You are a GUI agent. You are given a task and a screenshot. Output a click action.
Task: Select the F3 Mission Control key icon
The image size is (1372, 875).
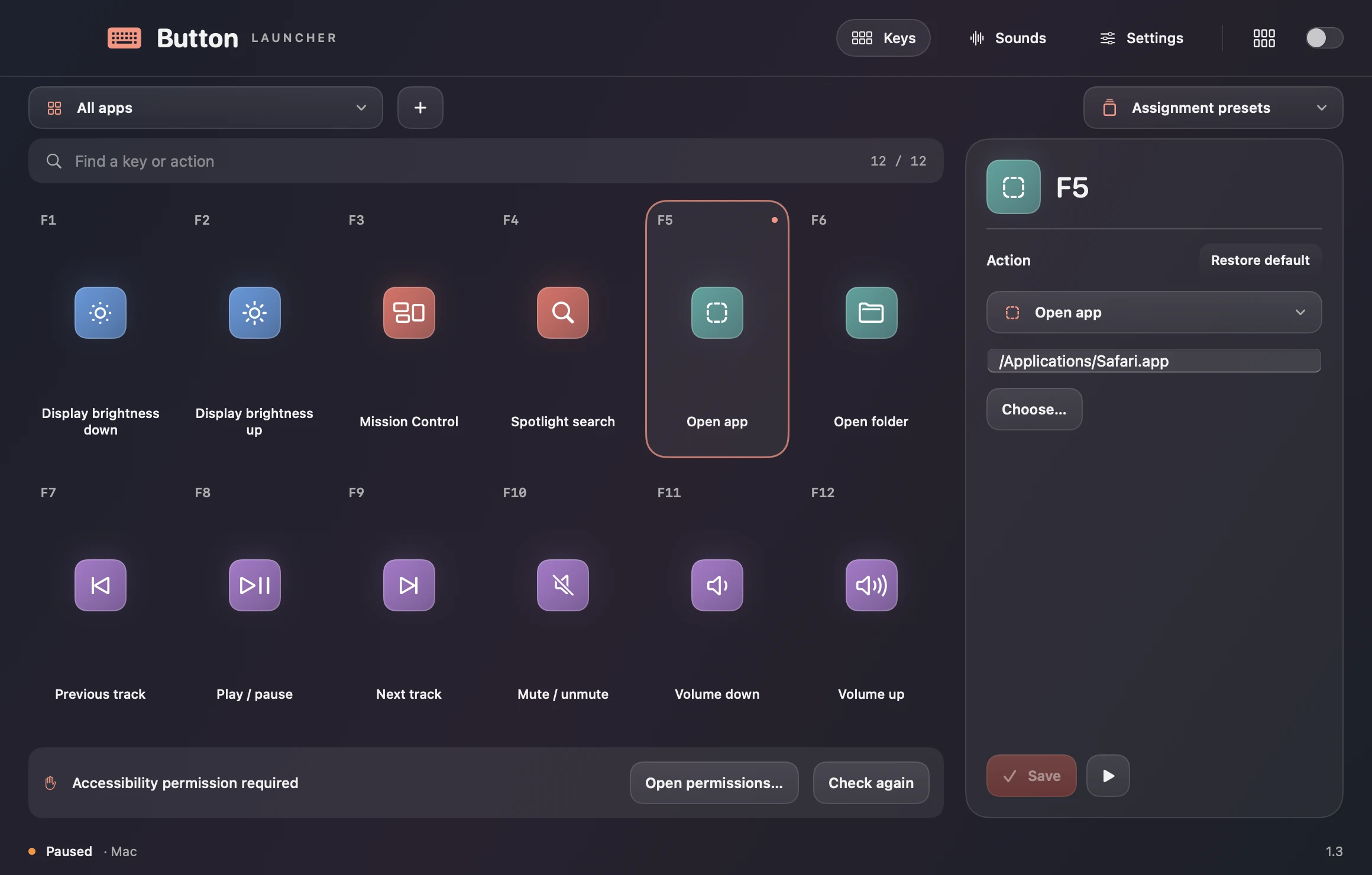409,313
